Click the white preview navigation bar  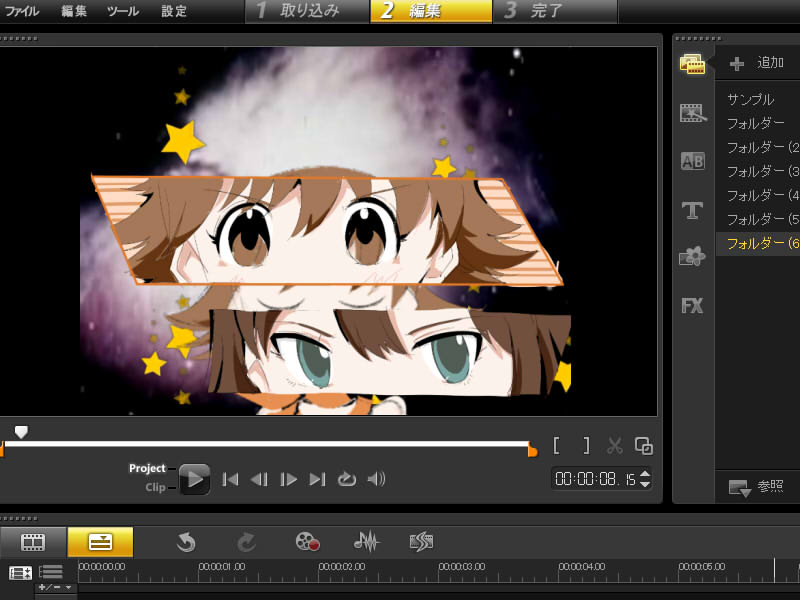(267, 444)
